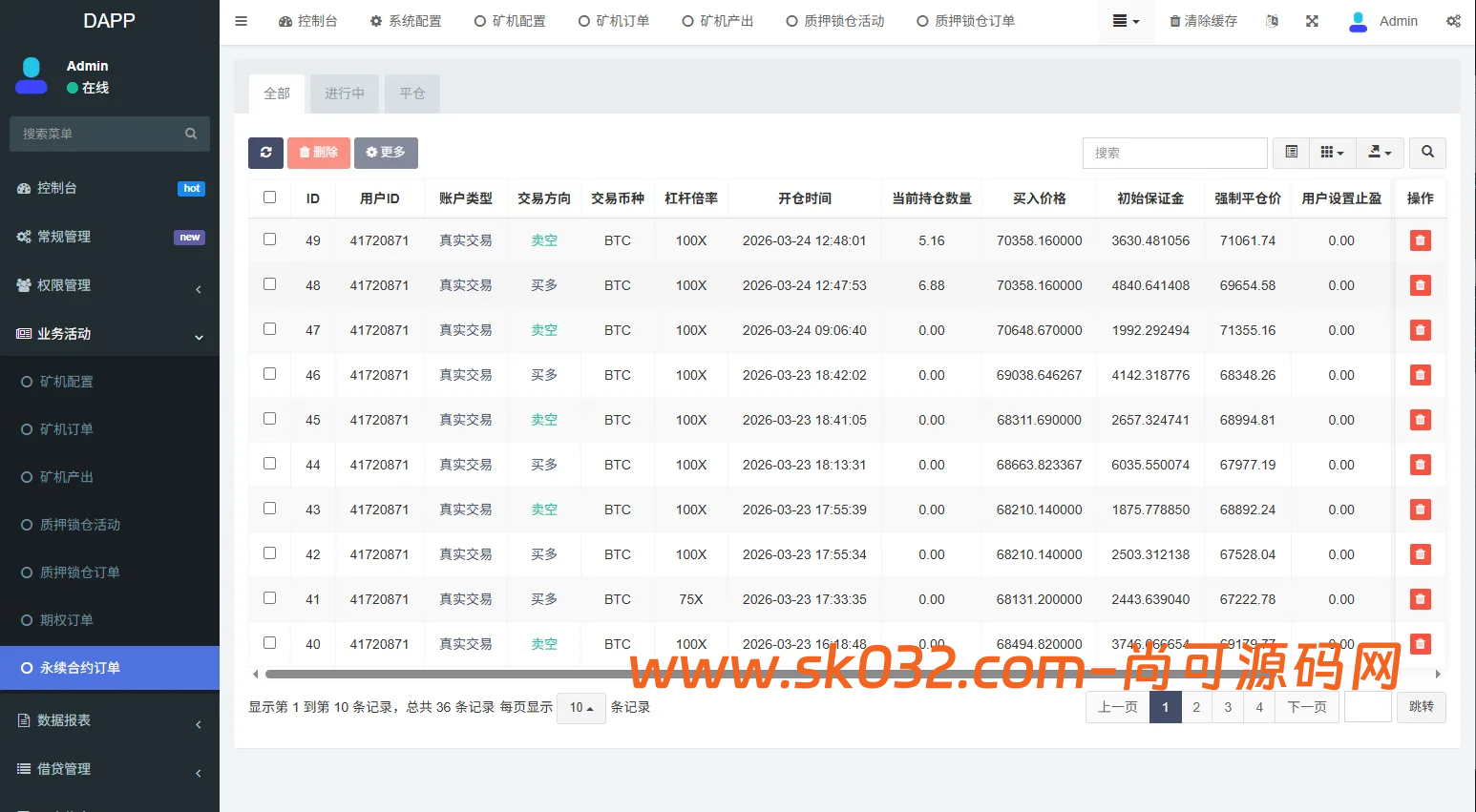This screenshot has height=812, width=1476.
Task: Check the checkbox for row ID 44
Action: [269, 463]
